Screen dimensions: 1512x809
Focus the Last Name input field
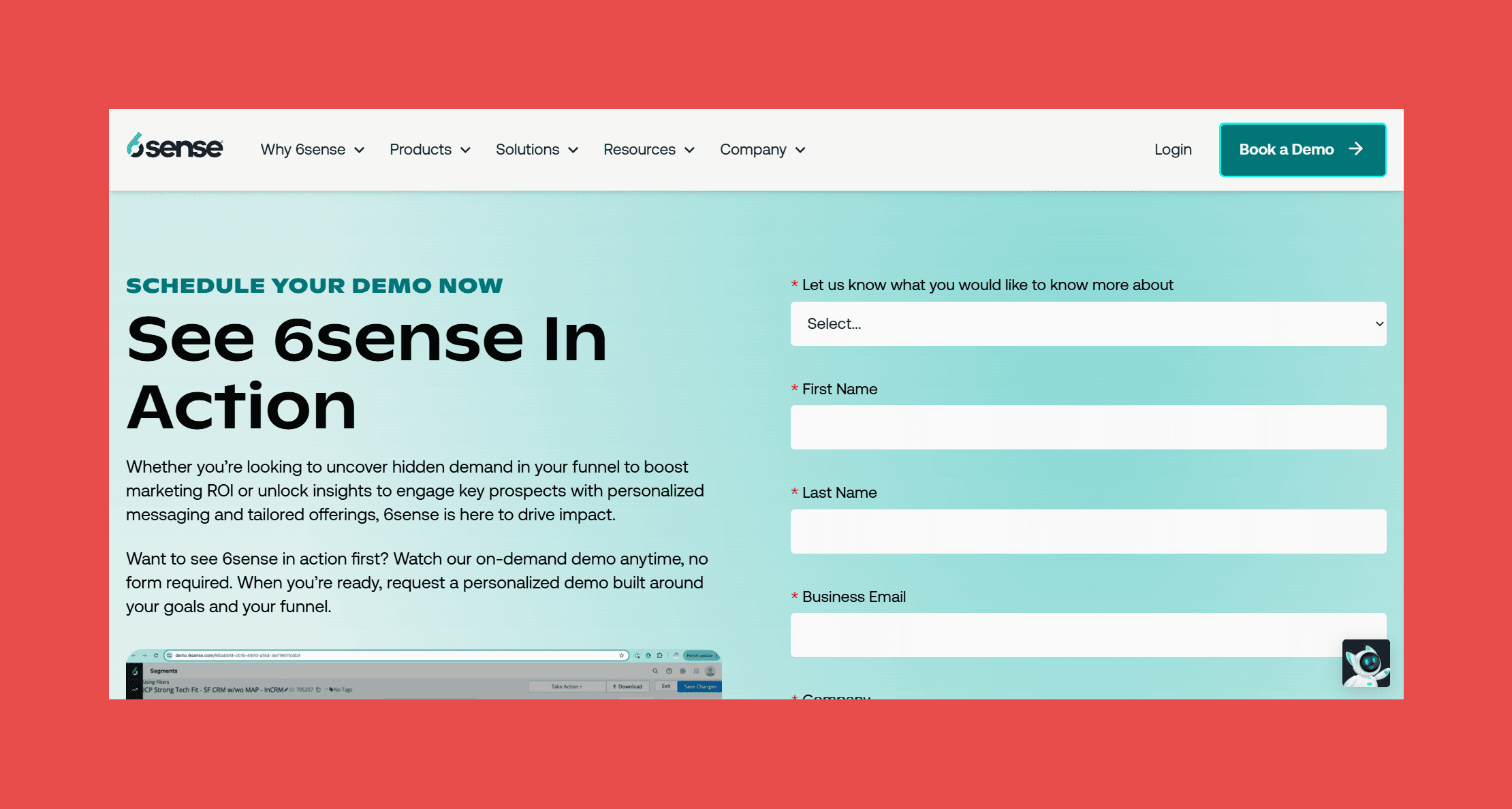pyautogui.click(x=1088, y=531)
